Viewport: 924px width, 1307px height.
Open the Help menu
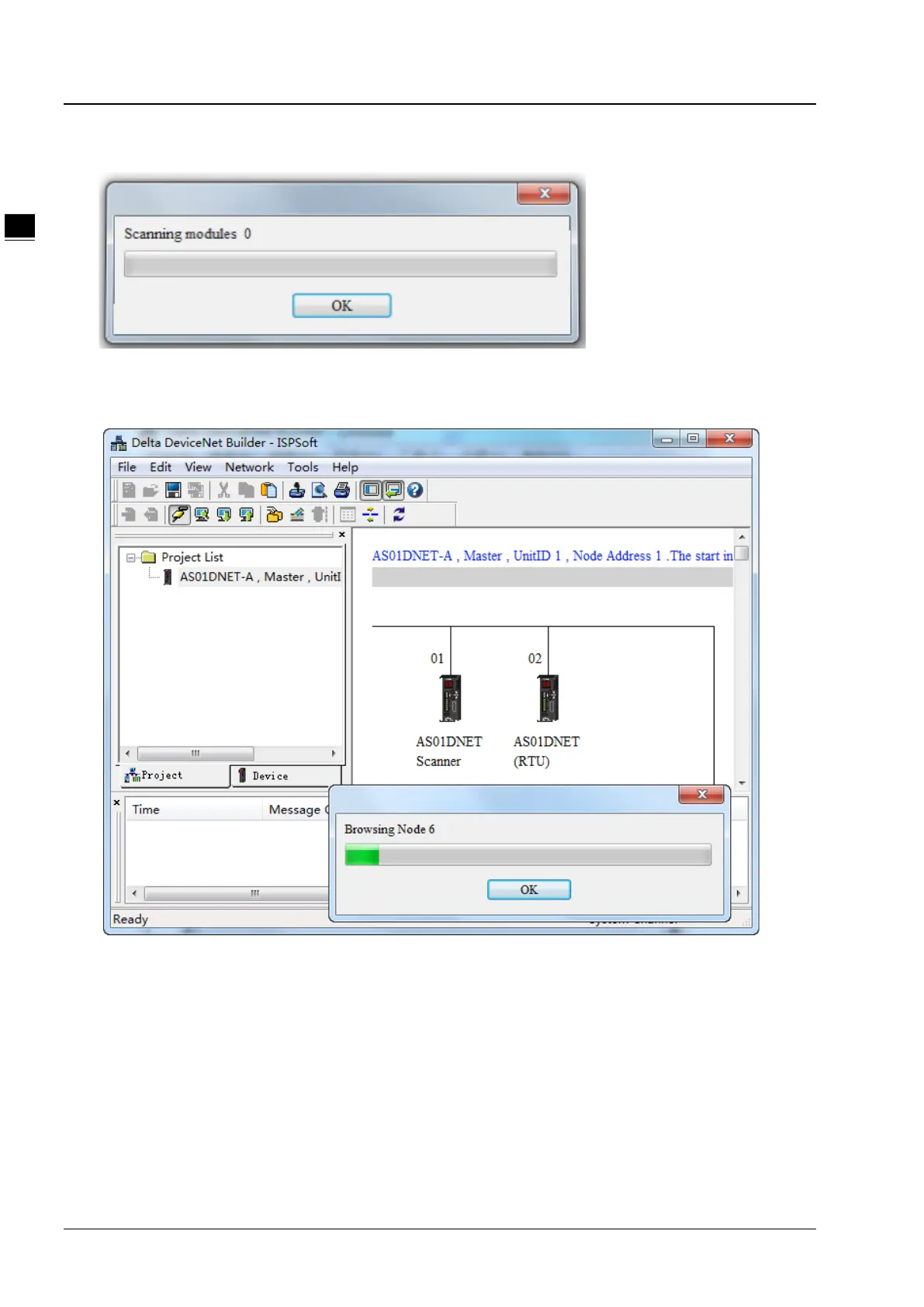click(345, 467)
